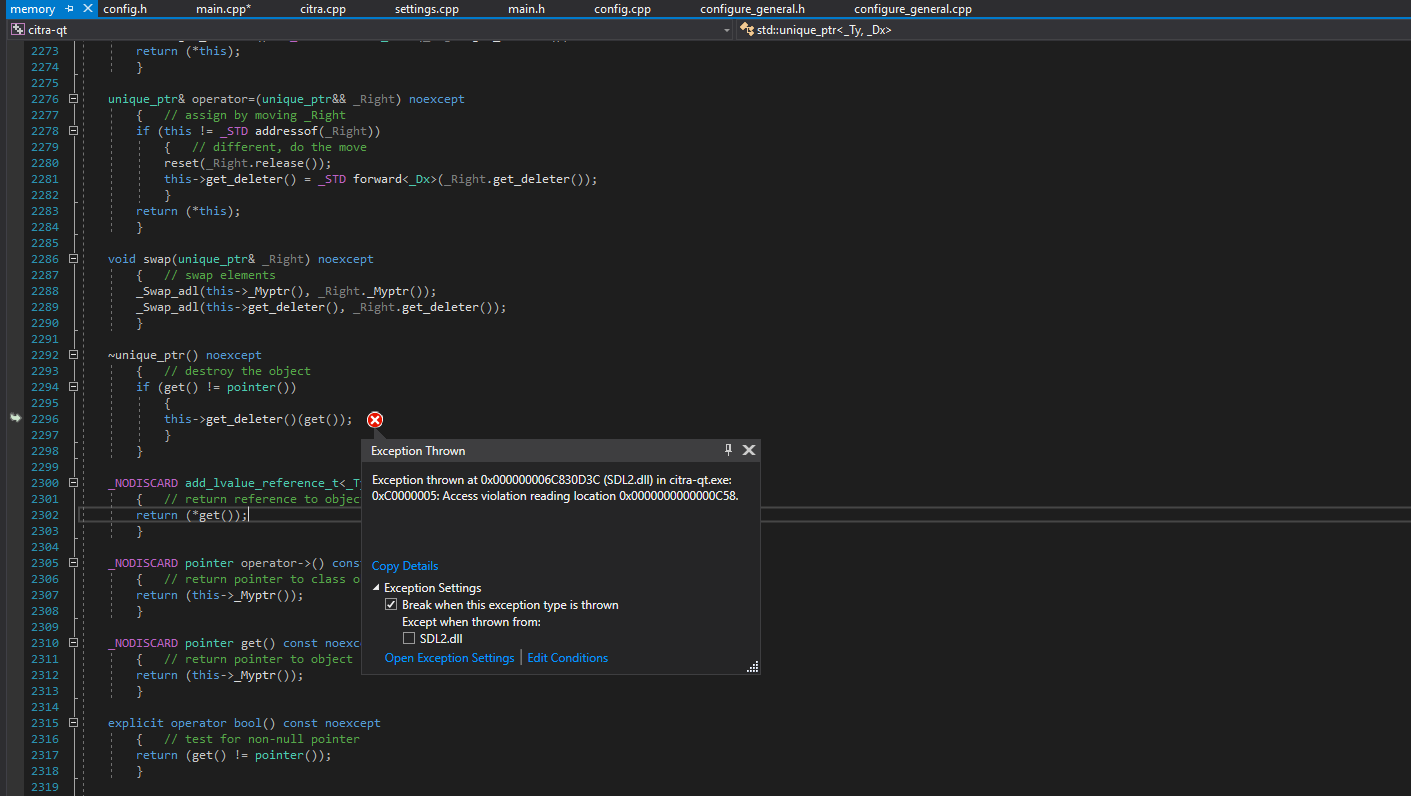Click the citra-qt project icon in the navigation bar
Image resolution: width=1411 pixels, height=796 pixels.
coord(18,30)
